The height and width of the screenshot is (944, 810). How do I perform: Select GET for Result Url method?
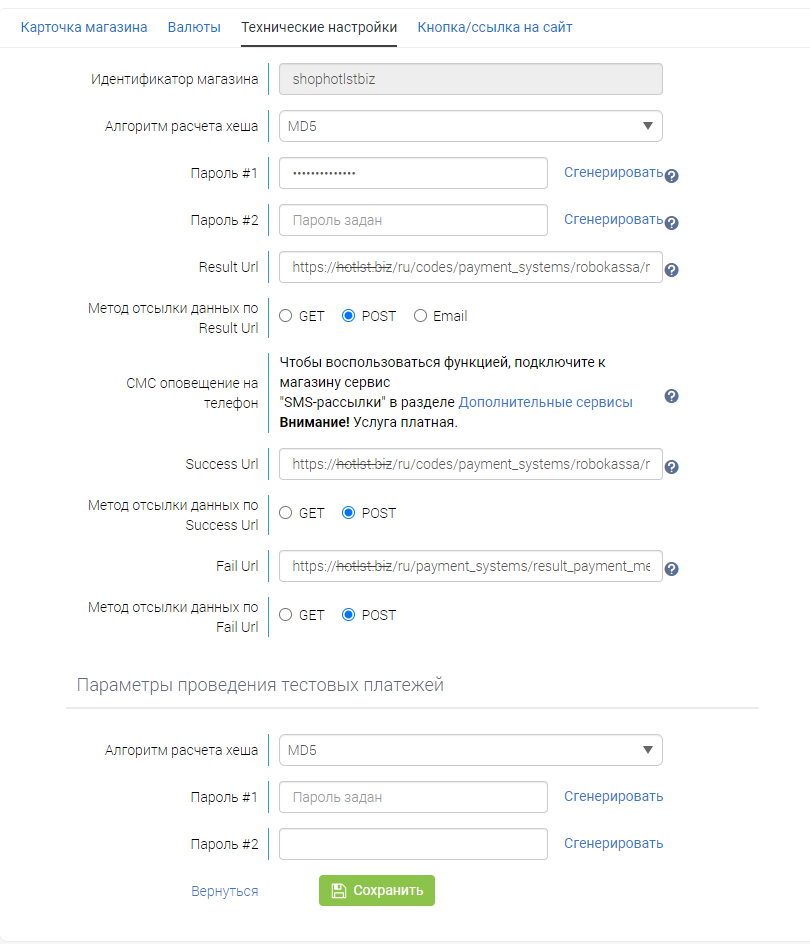[x=286, y=316]
